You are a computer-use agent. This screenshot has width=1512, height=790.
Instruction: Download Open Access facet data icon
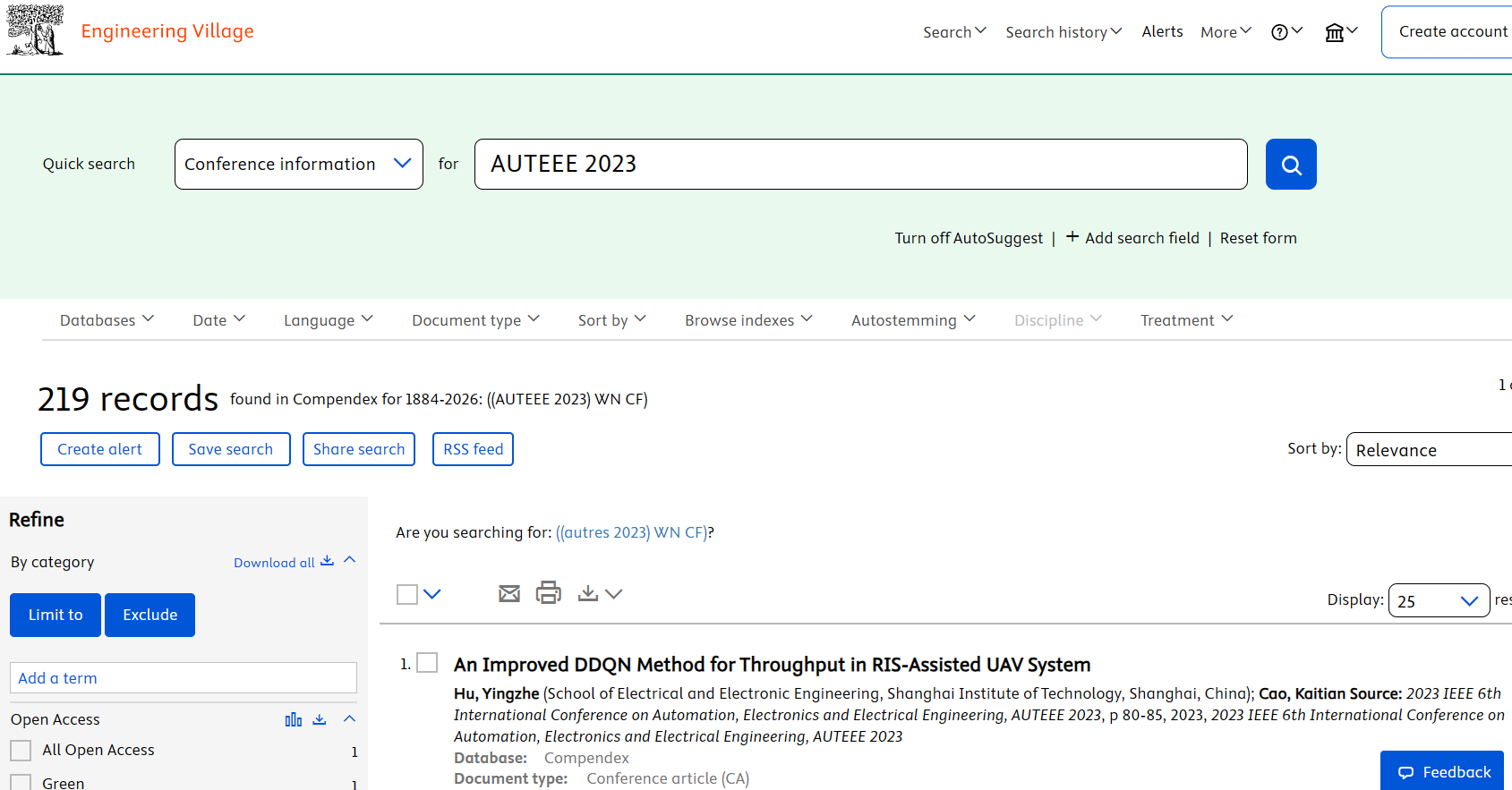click(320, 719)
